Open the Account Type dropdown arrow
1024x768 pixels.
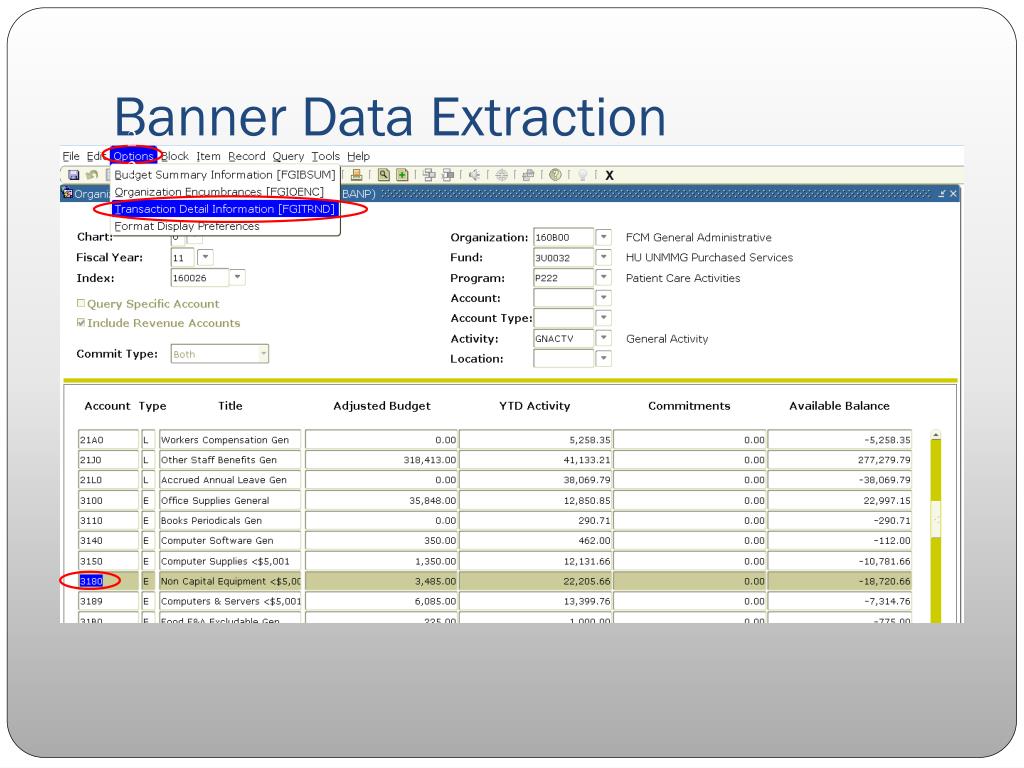coord(603,318)
